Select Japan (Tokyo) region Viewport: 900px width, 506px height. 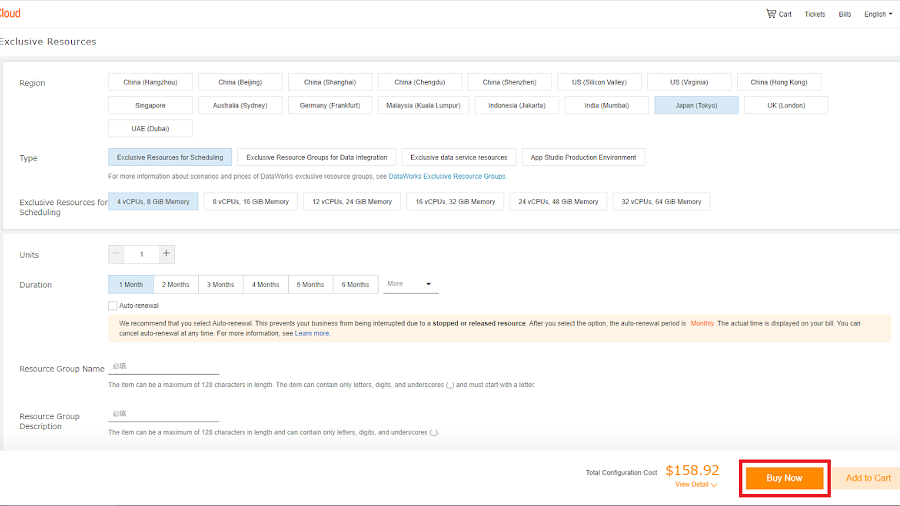[696, 105]
